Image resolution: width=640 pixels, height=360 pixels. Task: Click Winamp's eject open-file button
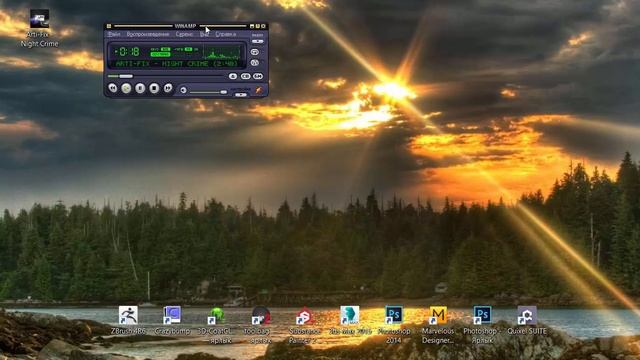[233, 76]
